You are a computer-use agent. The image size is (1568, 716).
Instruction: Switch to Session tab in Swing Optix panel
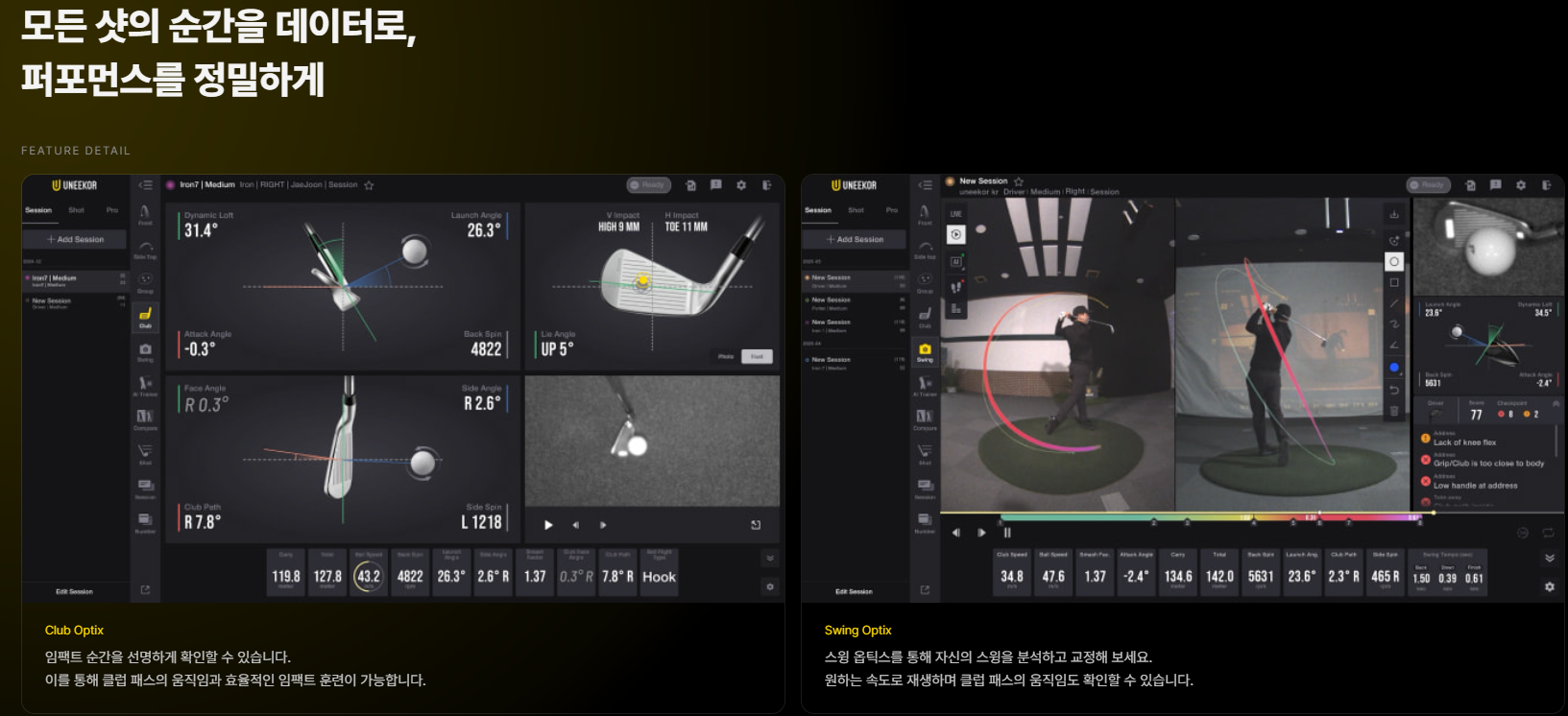point(818,210)
